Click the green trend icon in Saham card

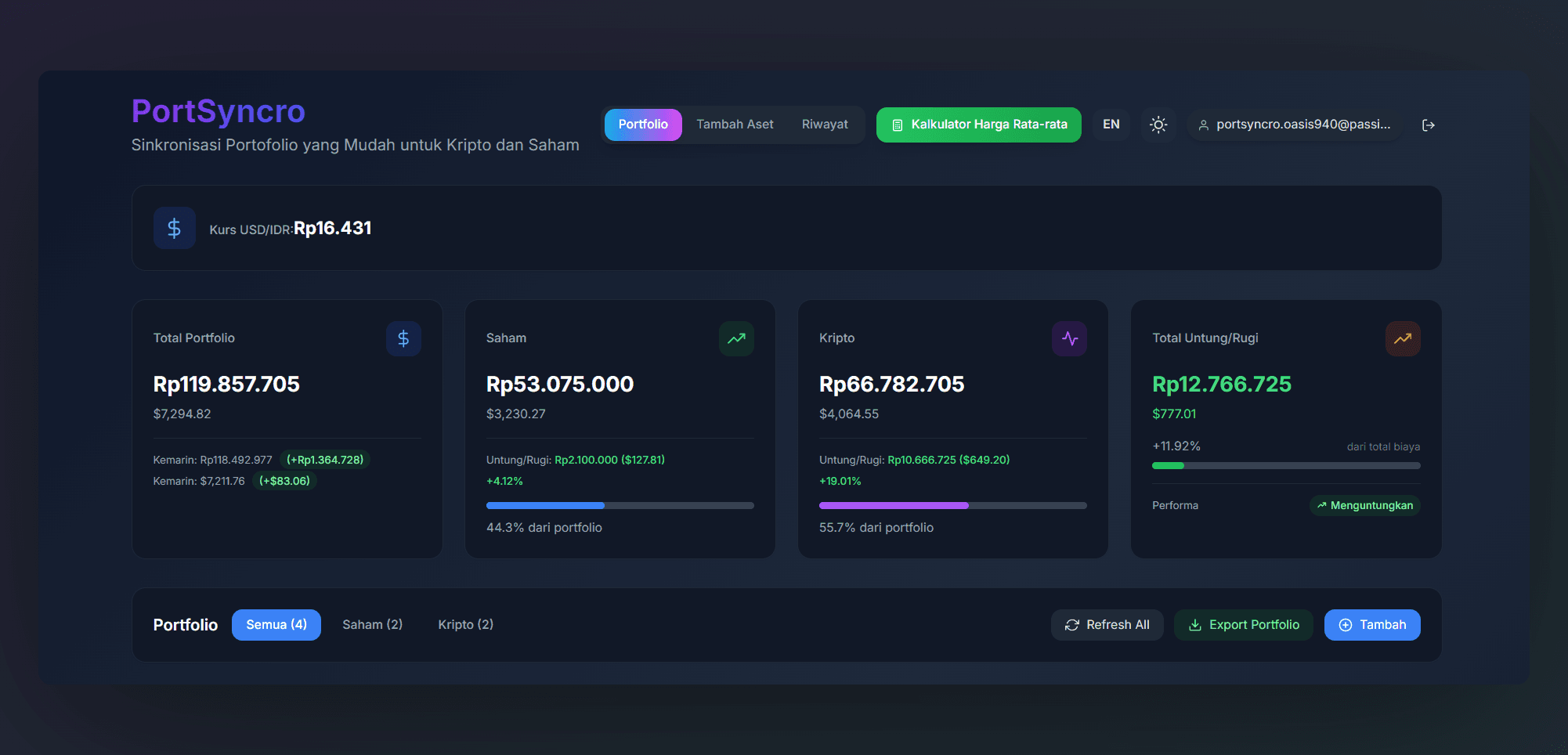(736, 338)
